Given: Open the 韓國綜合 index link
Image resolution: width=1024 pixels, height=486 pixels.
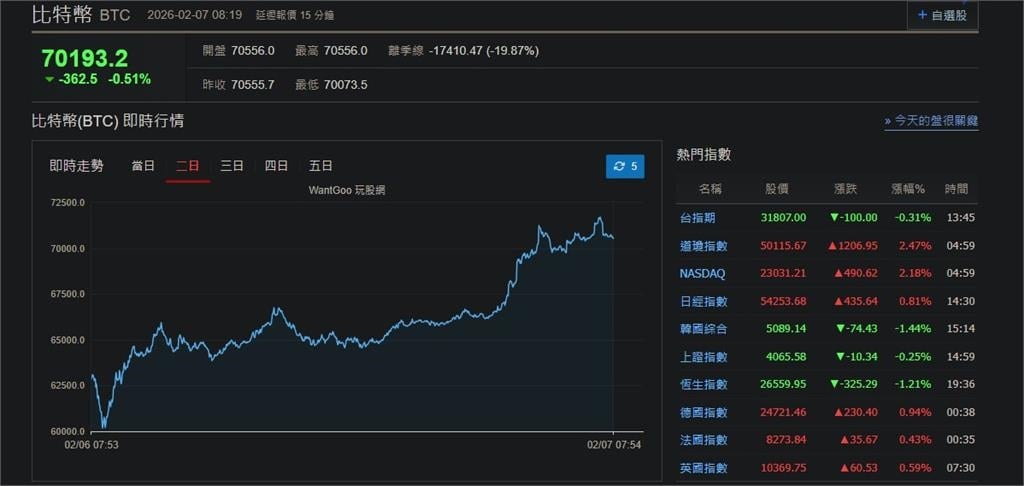Looking at the screenshot, I should [703, 329].
